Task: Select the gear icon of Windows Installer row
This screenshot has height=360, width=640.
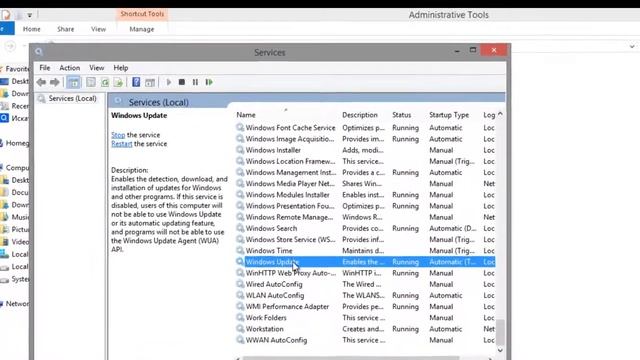Action: click(x=240, y=150)
